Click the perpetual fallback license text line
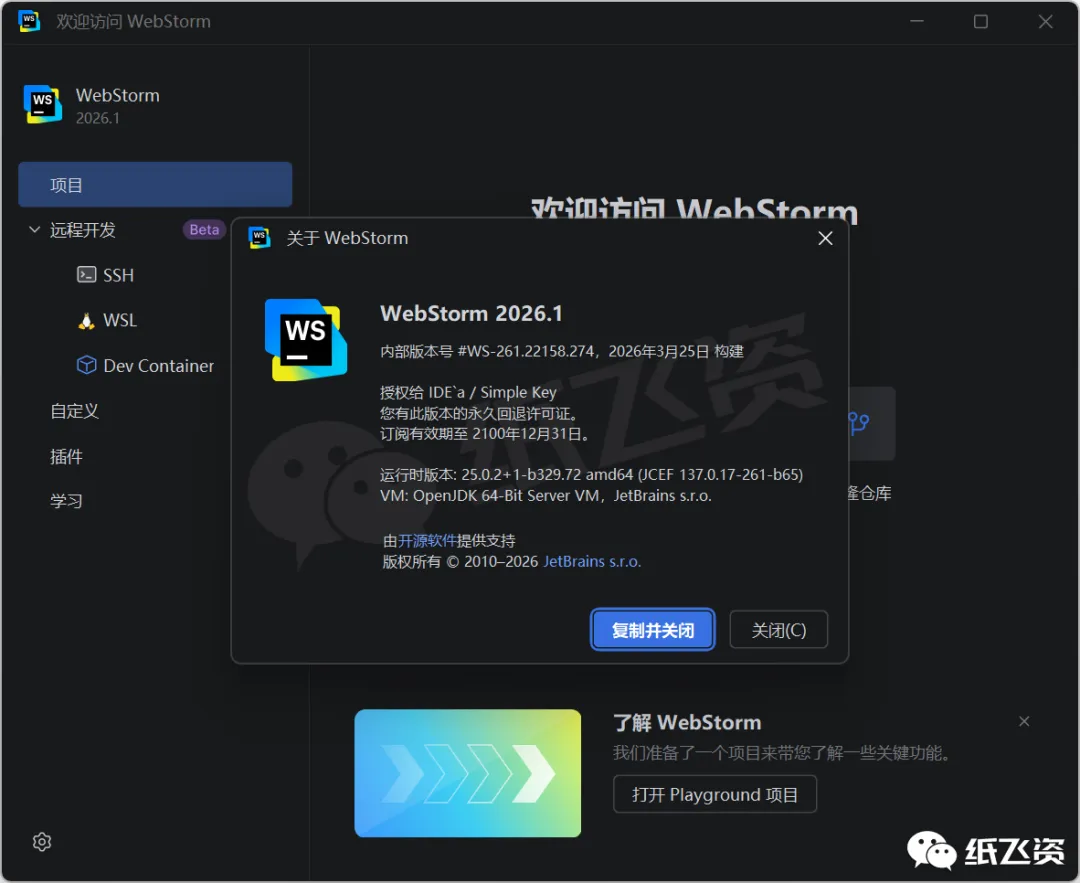The image size is (1080, 883). click(x=479, y=413)
